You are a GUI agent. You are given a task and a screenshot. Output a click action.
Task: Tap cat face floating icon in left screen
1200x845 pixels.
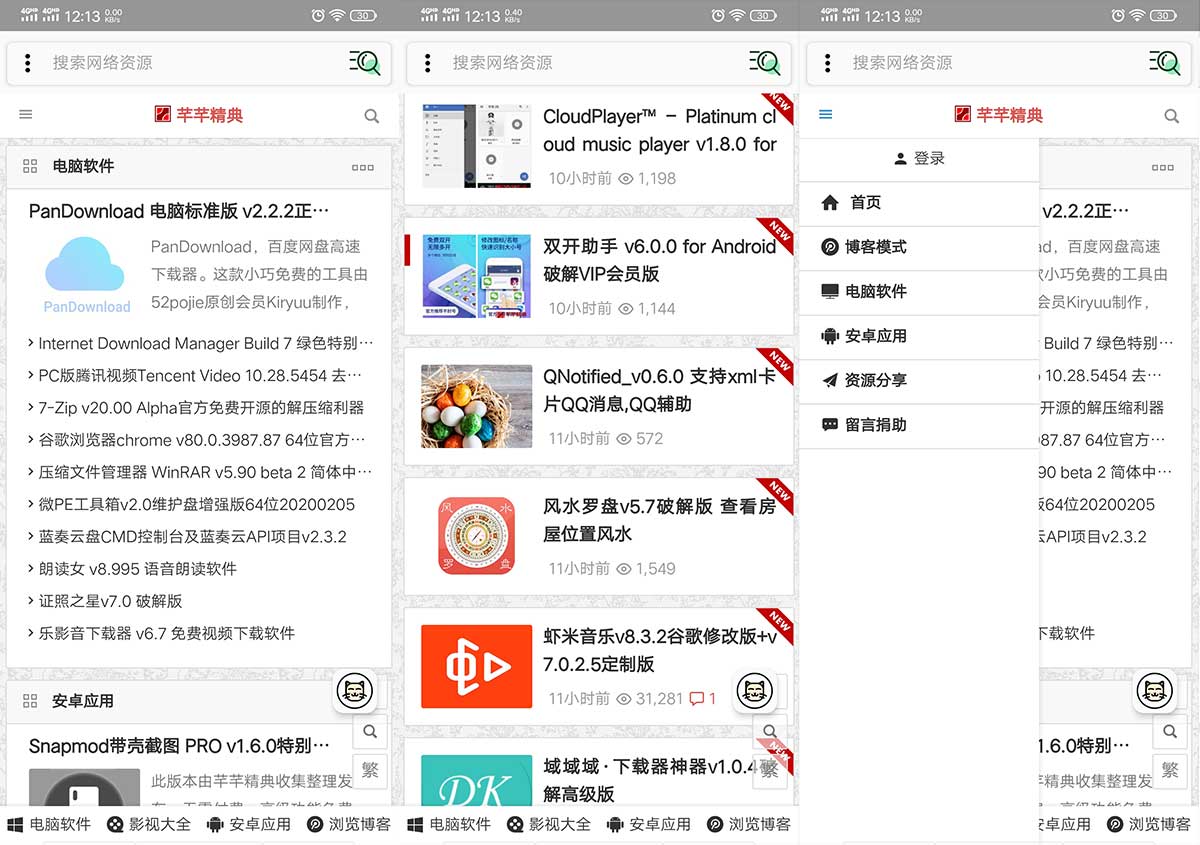[x=354, y=691]
